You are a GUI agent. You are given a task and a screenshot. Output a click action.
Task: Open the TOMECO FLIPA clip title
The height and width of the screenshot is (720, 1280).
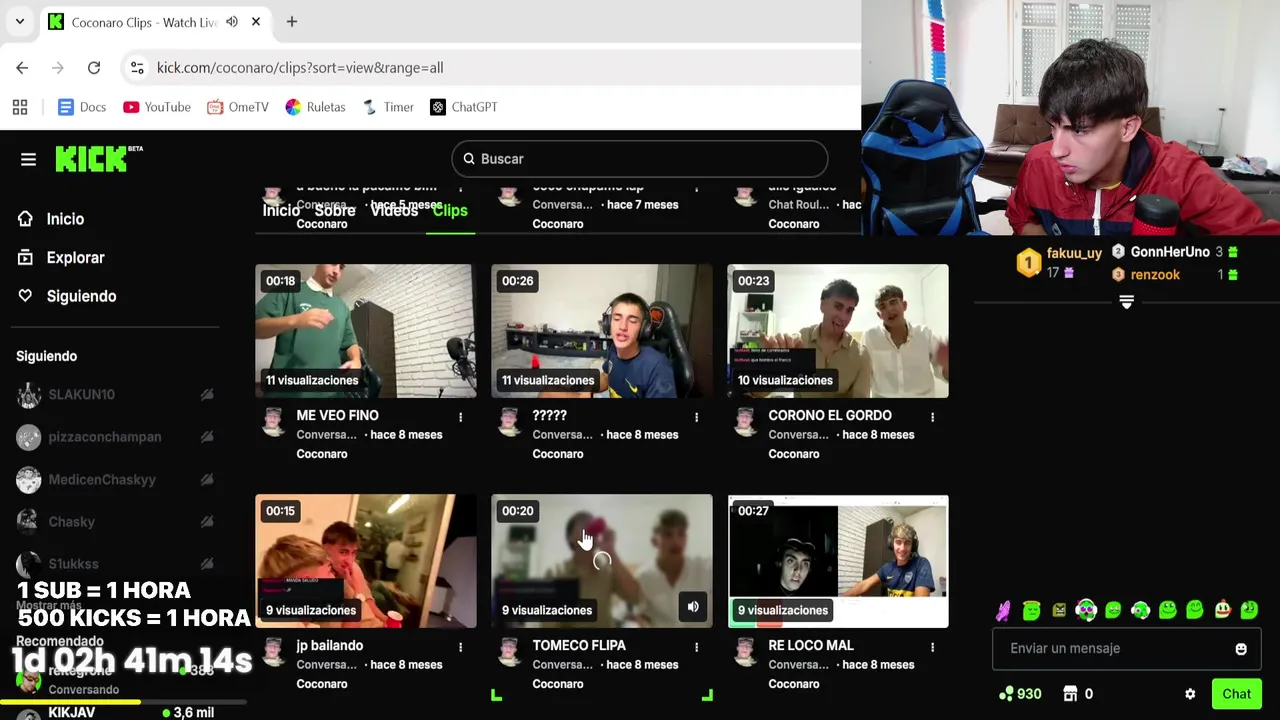[x=579, y=646]
